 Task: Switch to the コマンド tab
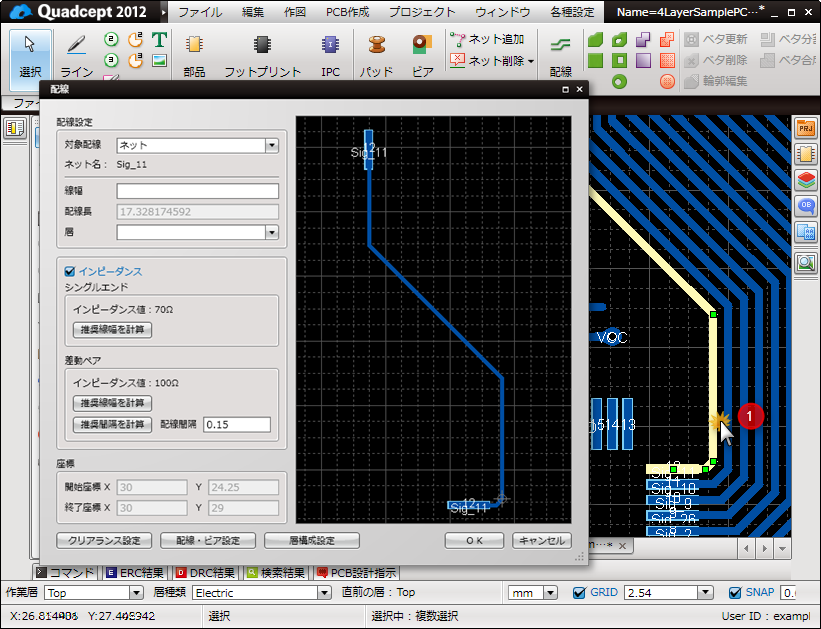click(x=65, y=573)
